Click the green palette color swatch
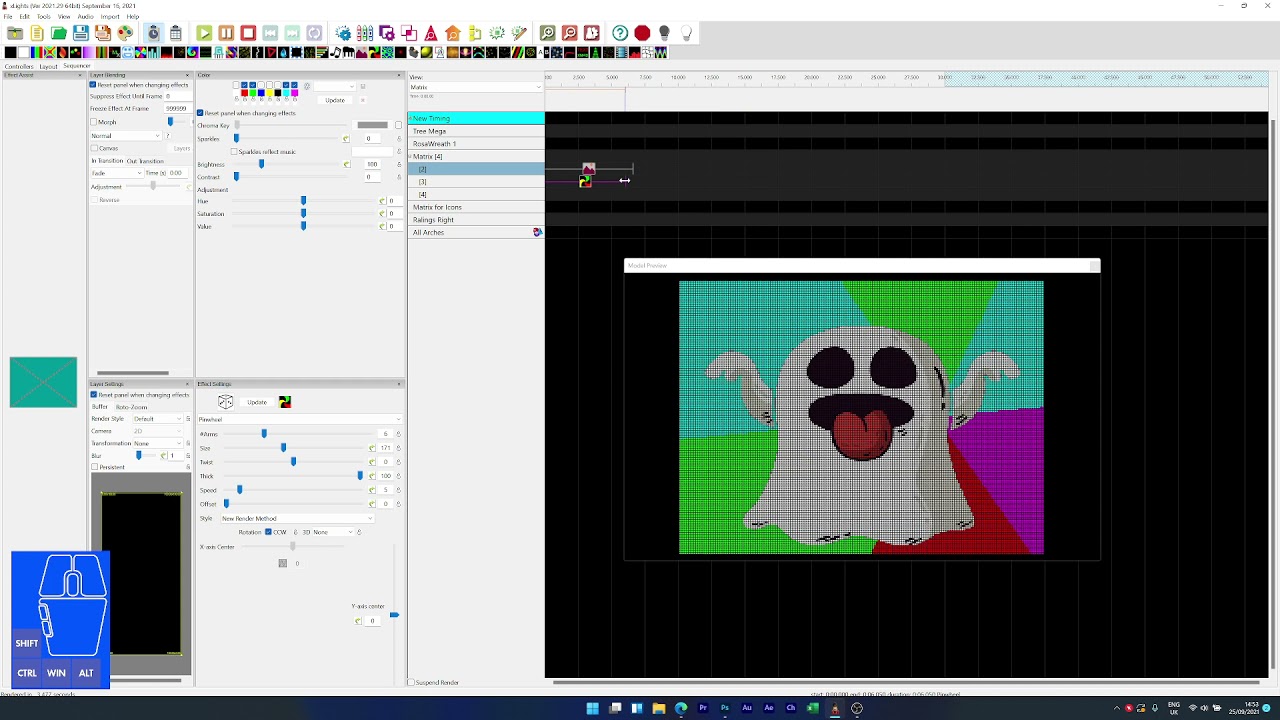Screen dimensions: 1280x720 click(x=253, y=93)
